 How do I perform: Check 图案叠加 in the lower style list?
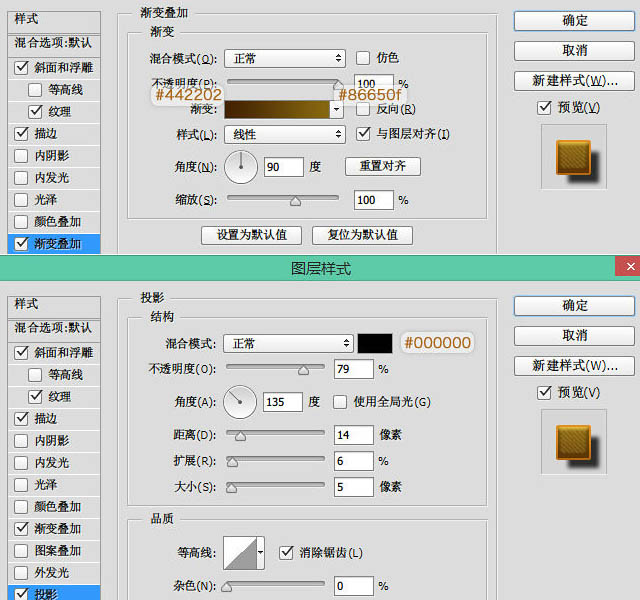[21, 551]
